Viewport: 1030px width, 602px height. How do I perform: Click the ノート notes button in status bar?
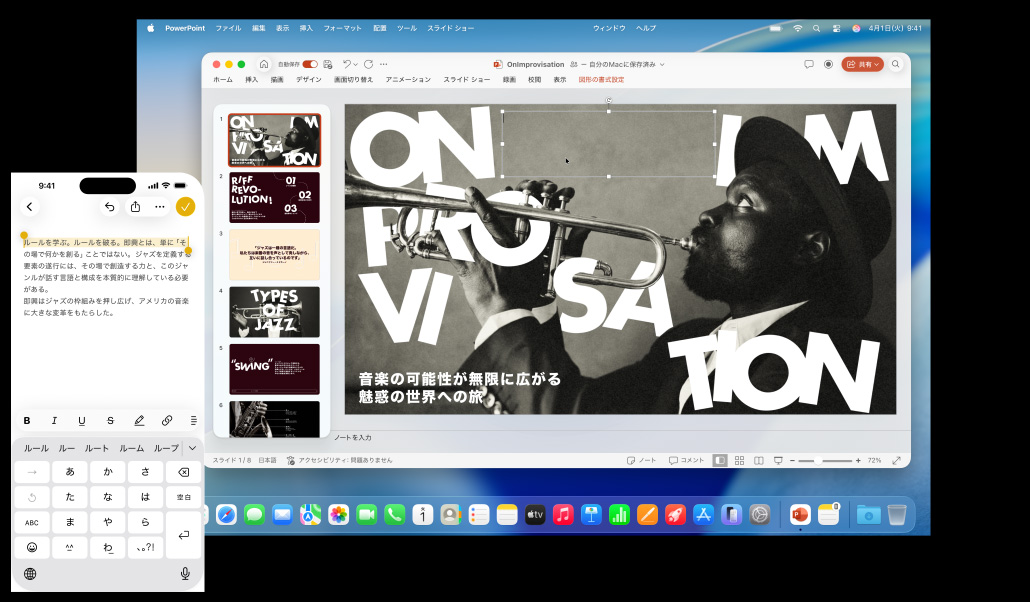click(642, 460)
